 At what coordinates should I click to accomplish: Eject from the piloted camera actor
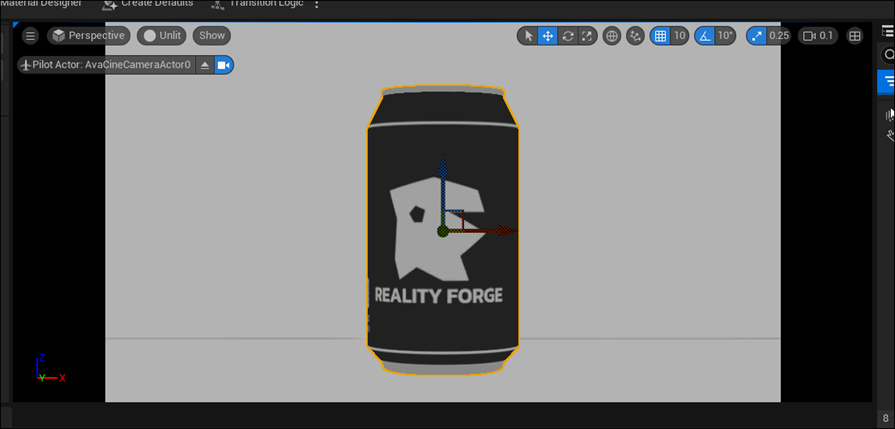205,65
